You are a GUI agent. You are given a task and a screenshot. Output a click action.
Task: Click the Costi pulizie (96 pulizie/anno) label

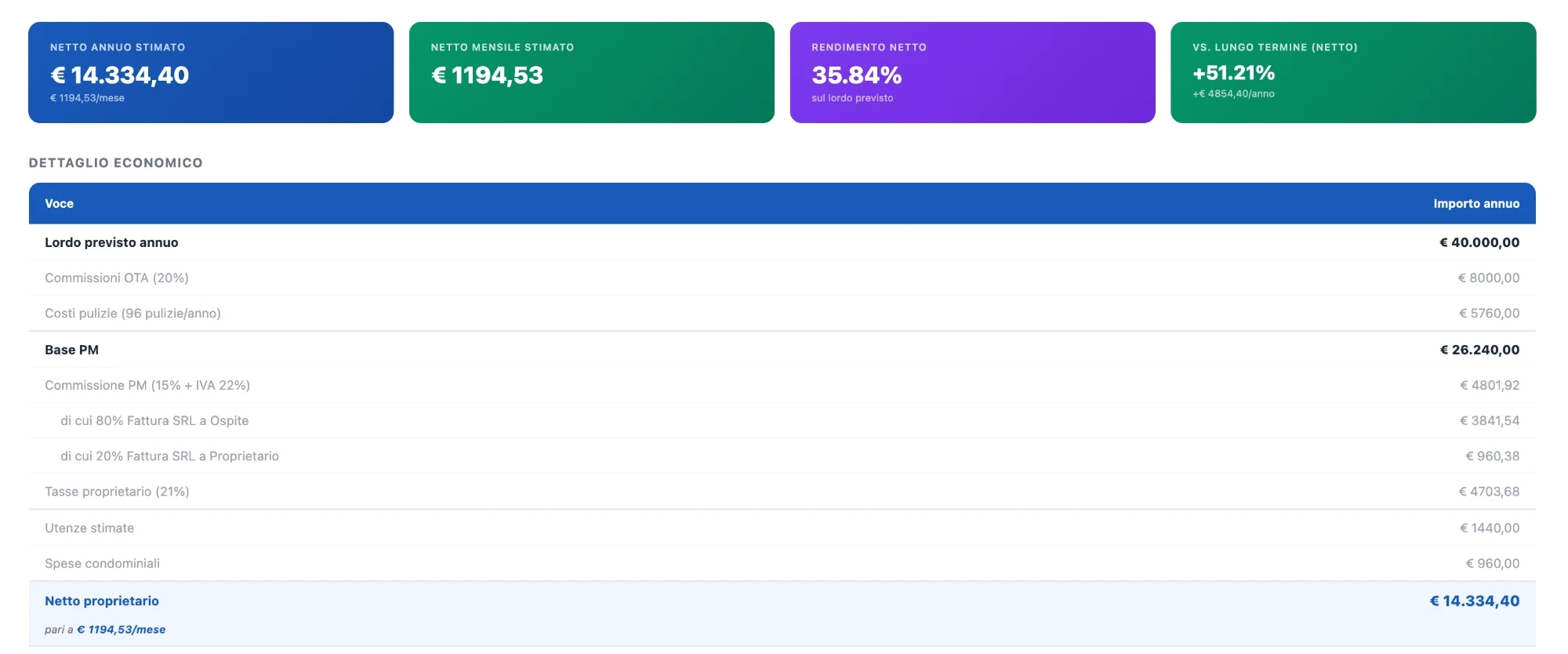[132, 313]
